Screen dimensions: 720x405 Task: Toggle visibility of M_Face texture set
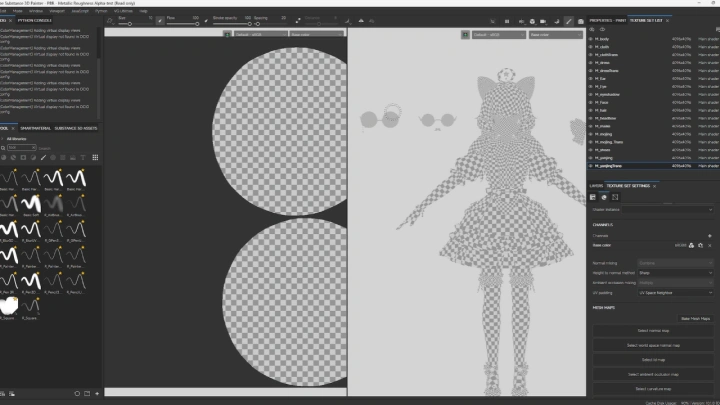(591, 102)
